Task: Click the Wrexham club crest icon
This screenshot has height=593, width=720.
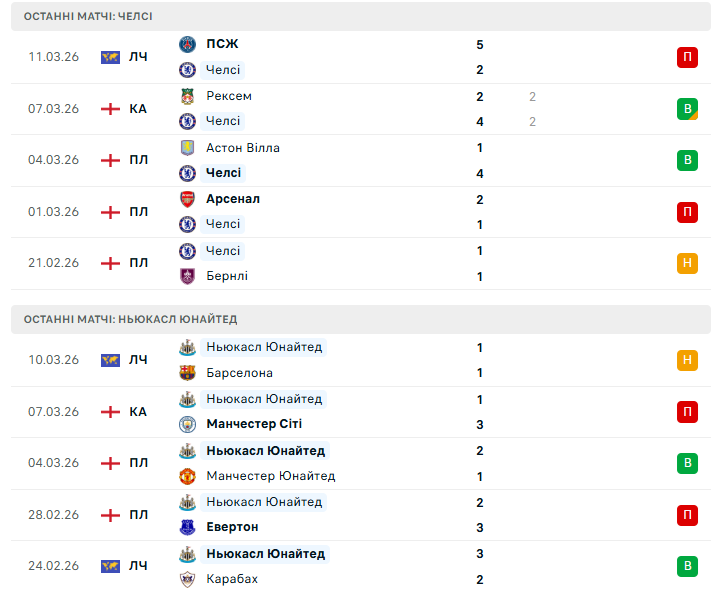Action: [x=187, y=96]
